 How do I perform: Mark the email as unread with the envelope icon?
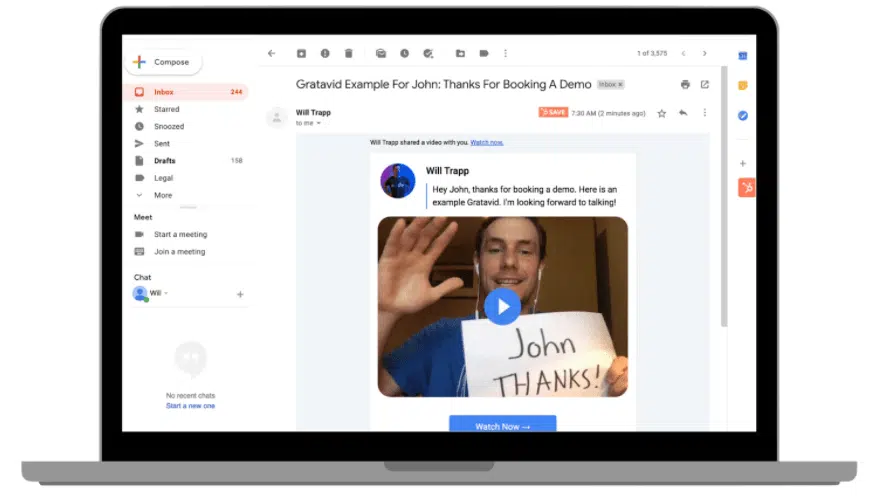tap(381, 53)
